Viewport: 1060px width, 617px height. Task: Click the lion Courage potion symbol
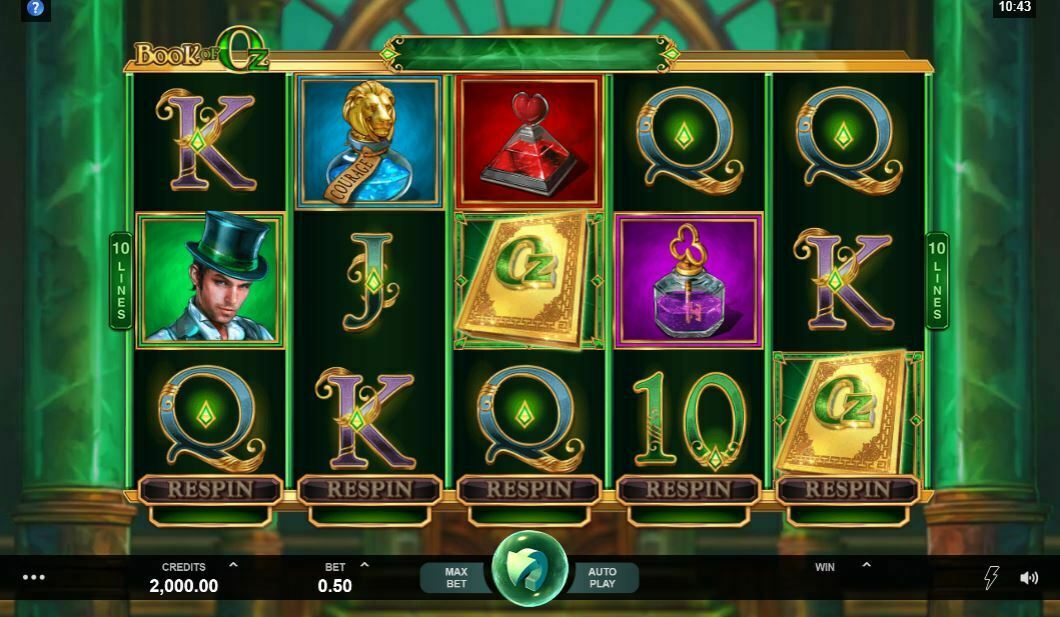pos(369,142)
